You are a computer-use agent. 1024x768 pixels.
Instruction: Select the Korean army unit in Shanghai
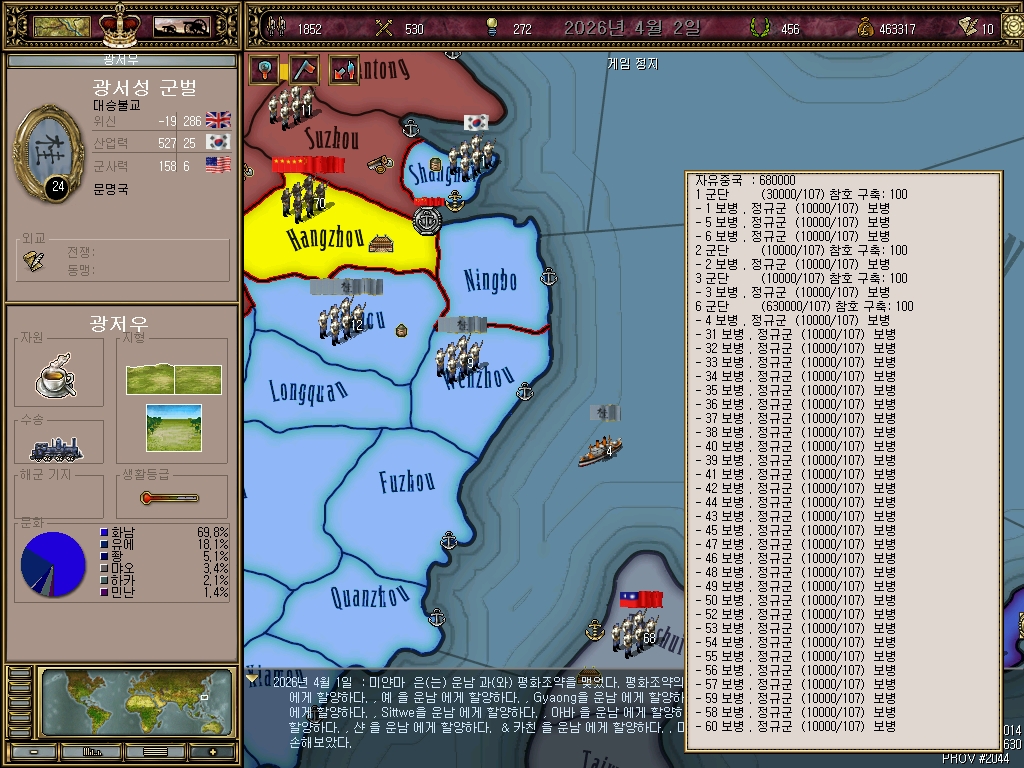[x=472, y=157]
